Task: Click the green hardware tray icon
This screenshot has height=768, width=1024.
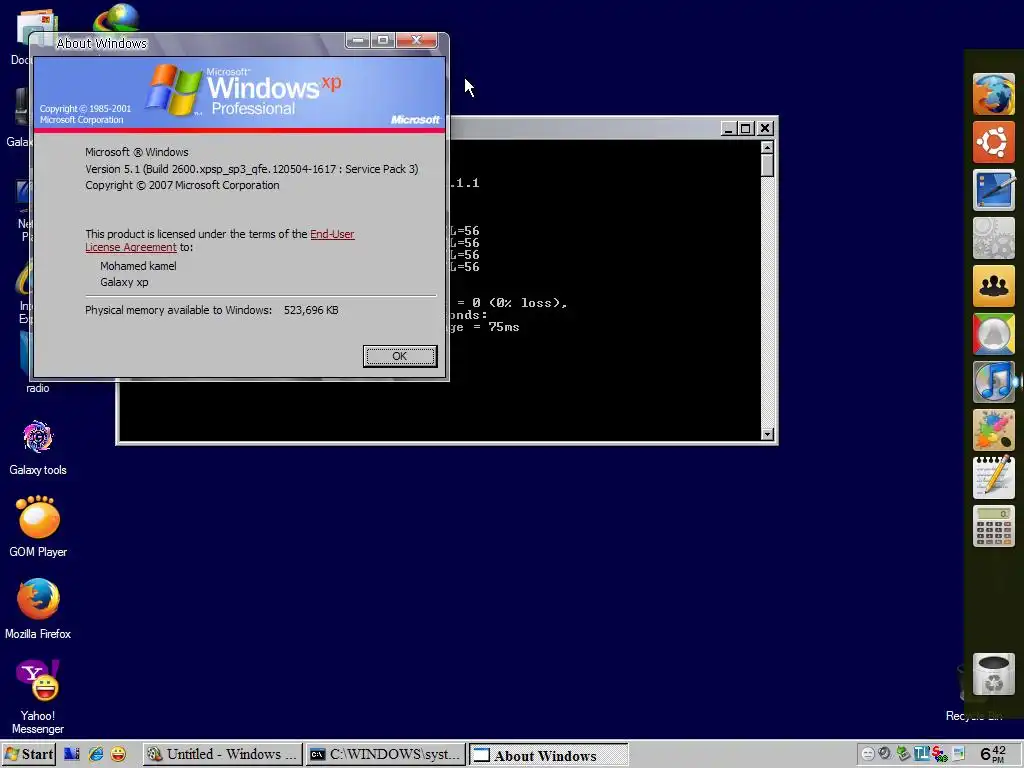Action: (x=903, y=754)
